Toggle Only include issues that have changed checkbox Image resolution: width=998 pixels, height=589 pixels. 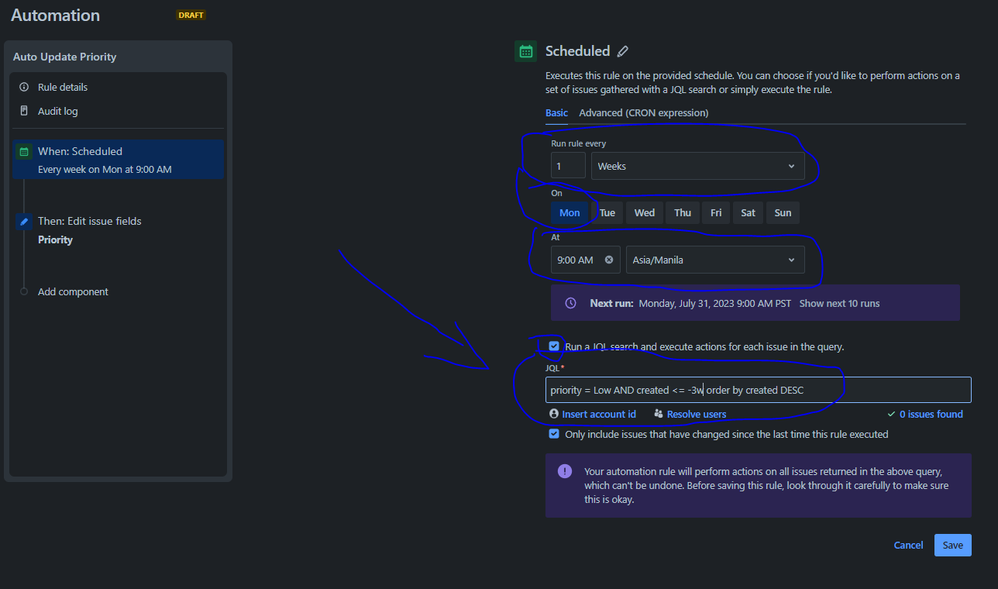(554, 434)
